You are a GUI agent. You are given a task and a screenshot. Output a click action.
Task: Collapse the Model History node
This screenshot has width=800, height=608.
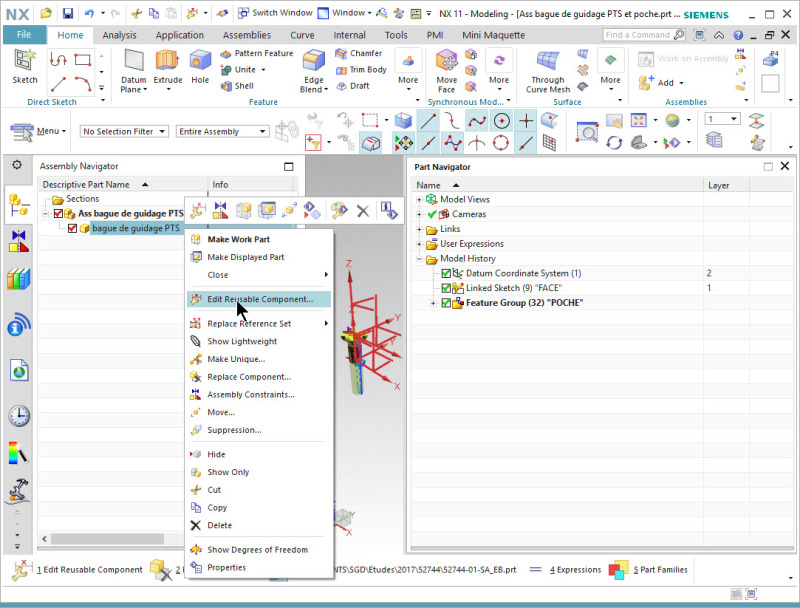tap(419, 259)
